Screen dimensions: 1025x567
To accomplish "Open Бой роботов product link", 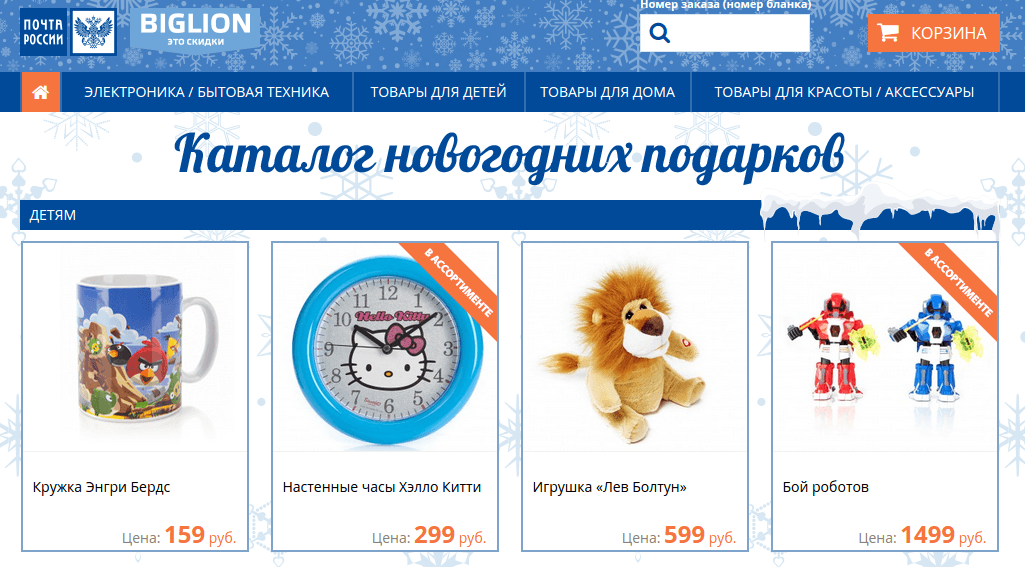I will [x=826, y=487].
